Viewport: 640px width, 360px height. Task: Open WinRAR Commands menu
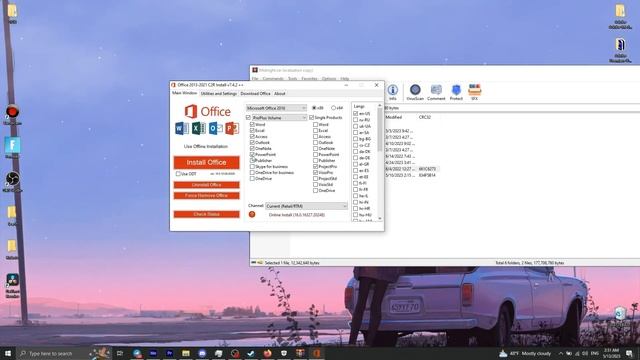pos(273,78)
